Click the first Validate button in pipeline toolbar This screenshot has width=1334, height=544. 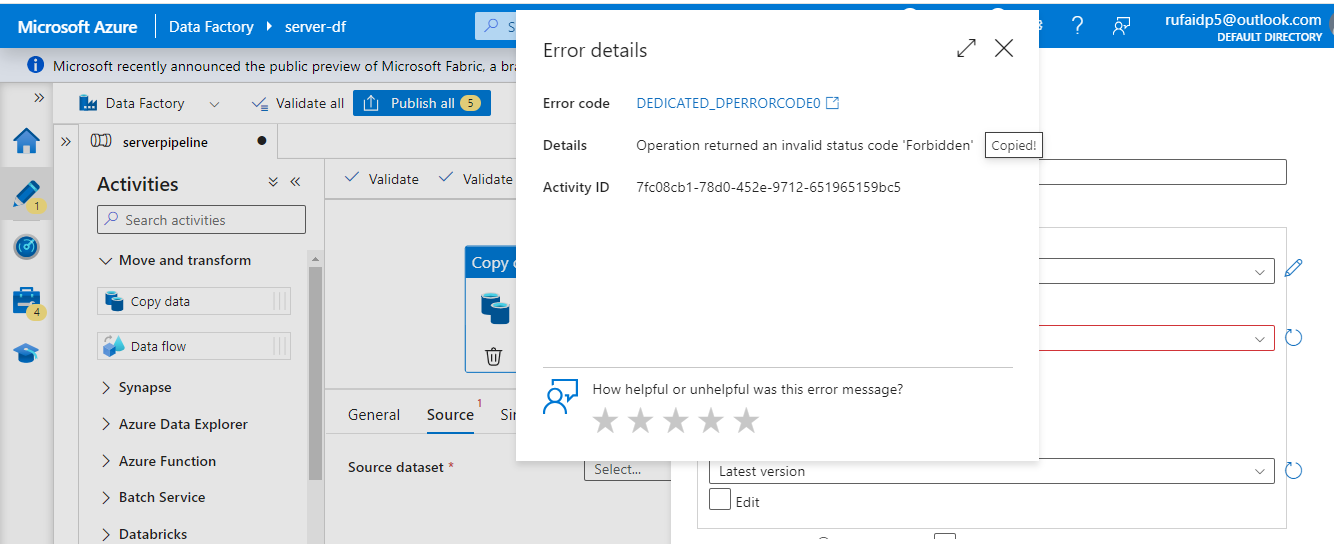pyautogui.click(x=381, y=178)
